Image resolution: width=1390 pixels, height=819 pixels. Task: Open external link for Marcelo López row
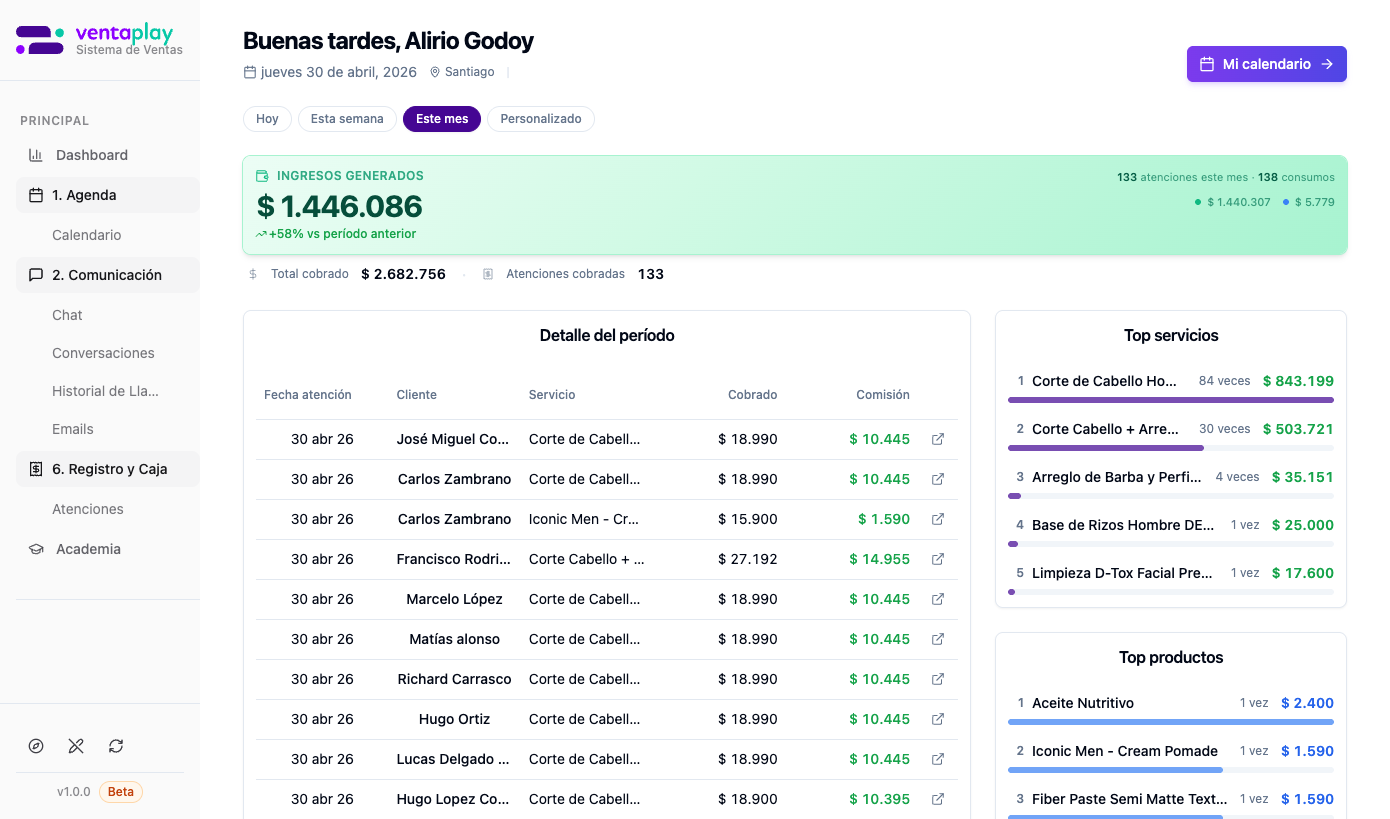[x=938, y=599]
